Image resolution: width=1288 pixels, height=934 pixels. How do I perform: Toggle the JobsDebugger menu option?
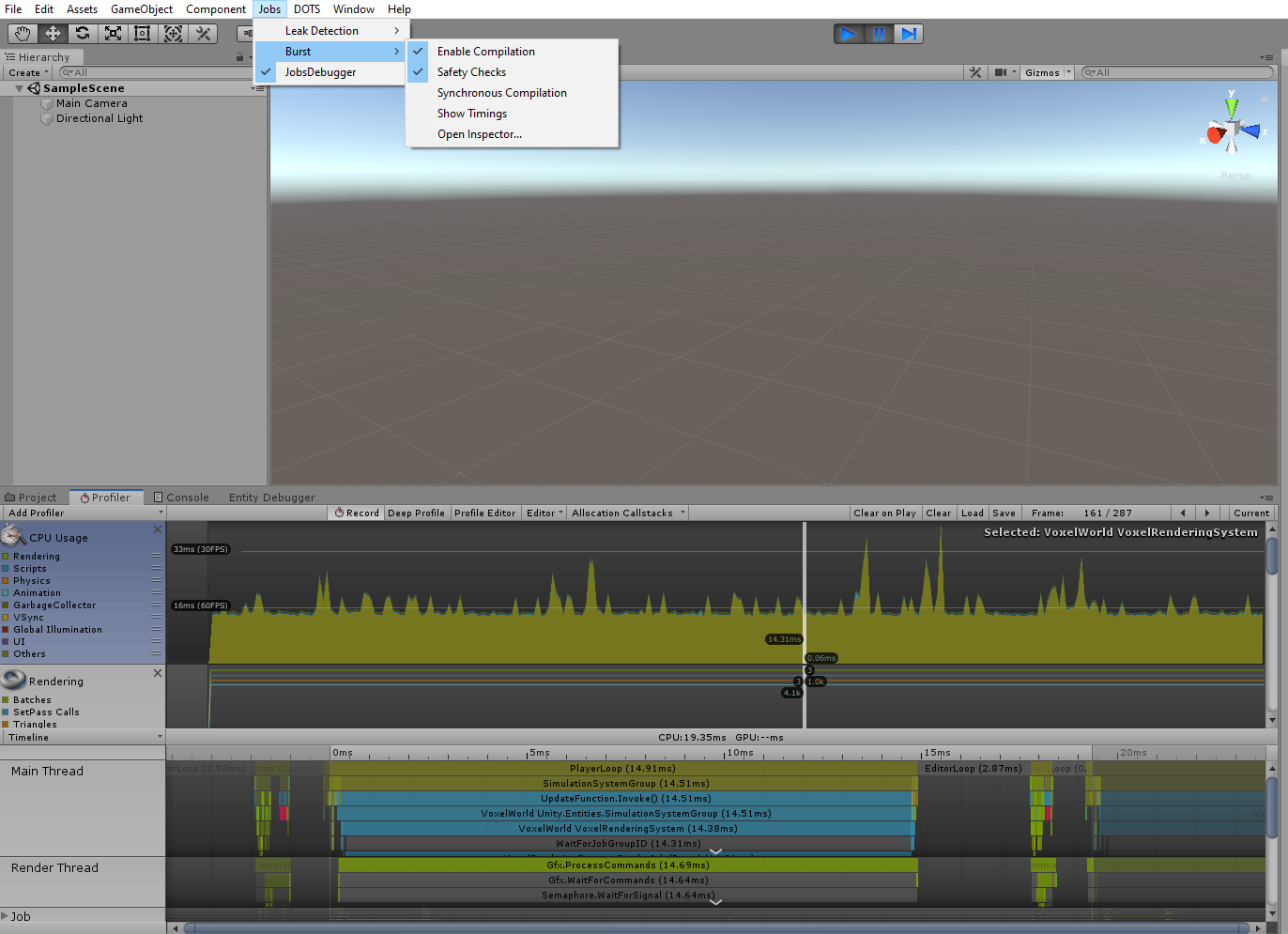[x=330, y=72]
